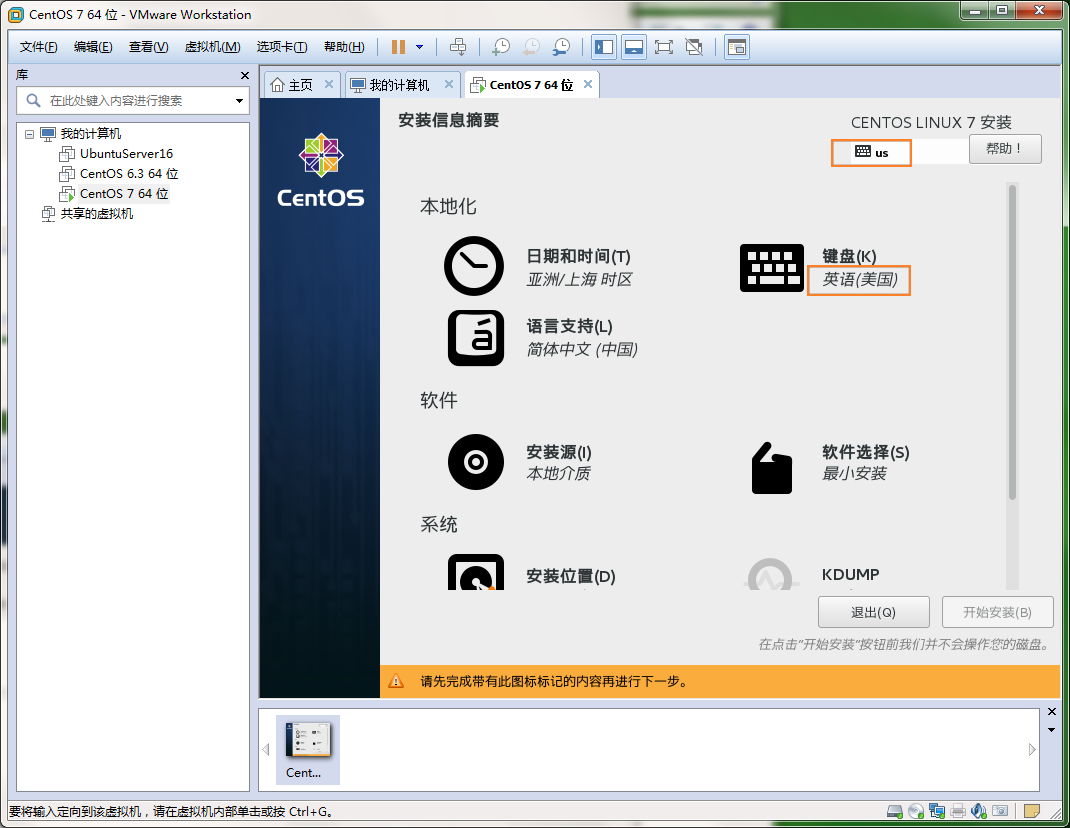Screen dimensions: 1070x828
Task: Open 软件选择(S) package icon
Action: [x=772, y=468]
